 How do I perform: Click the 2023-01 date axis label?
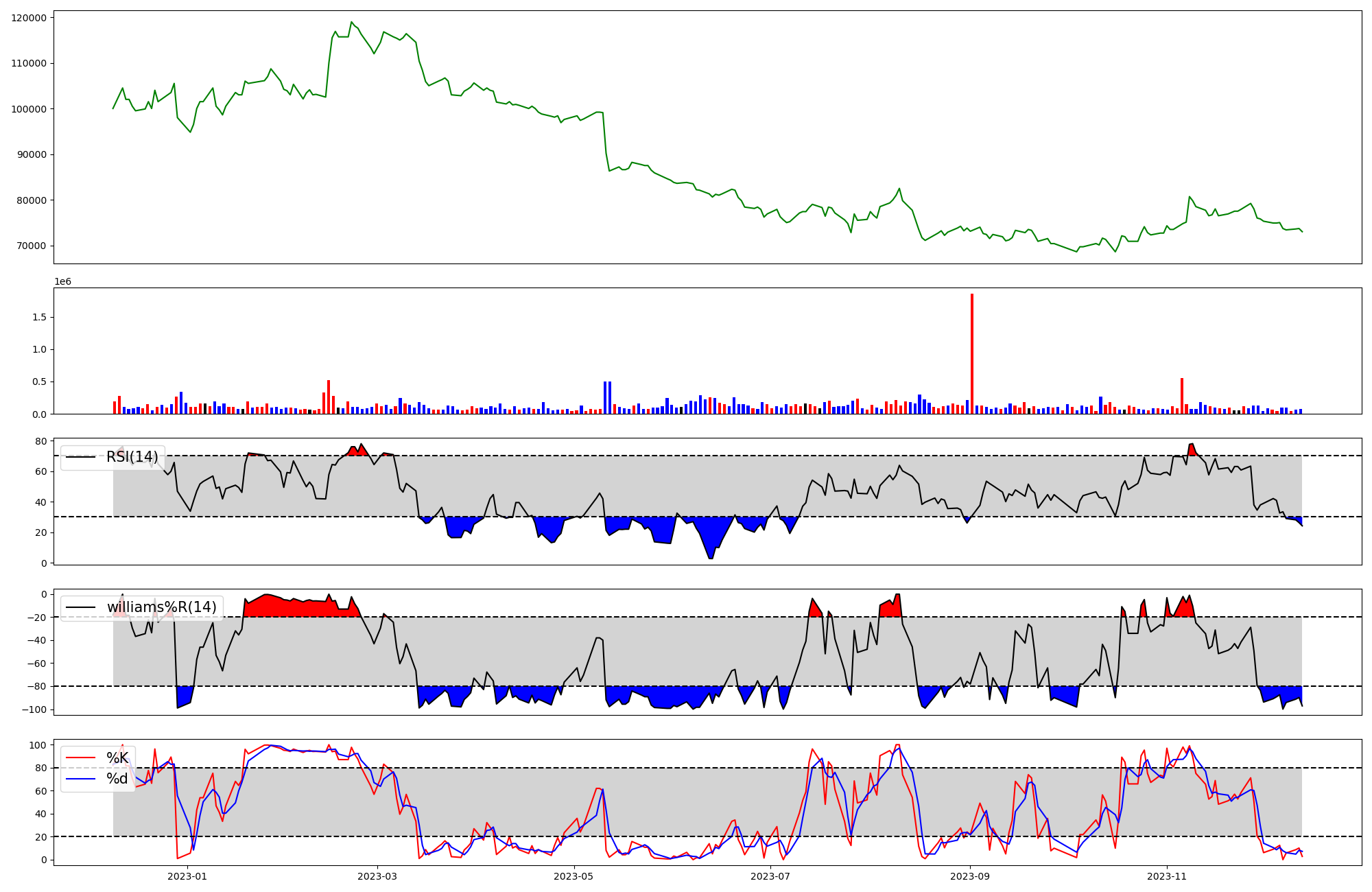point(187,876)
